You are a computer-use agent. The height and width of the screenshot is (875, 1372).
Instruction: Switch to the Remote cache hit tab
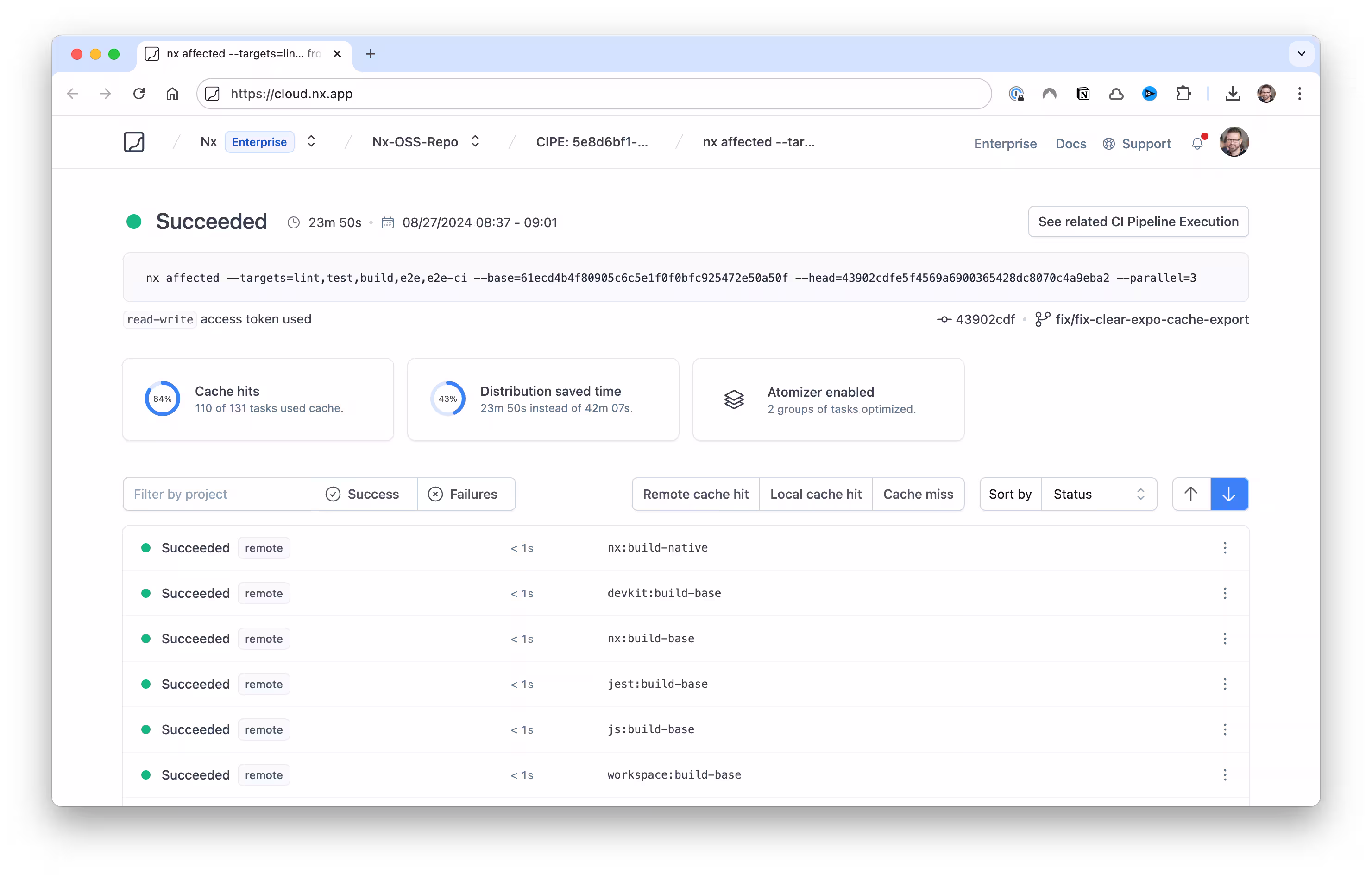coord(695,494)
